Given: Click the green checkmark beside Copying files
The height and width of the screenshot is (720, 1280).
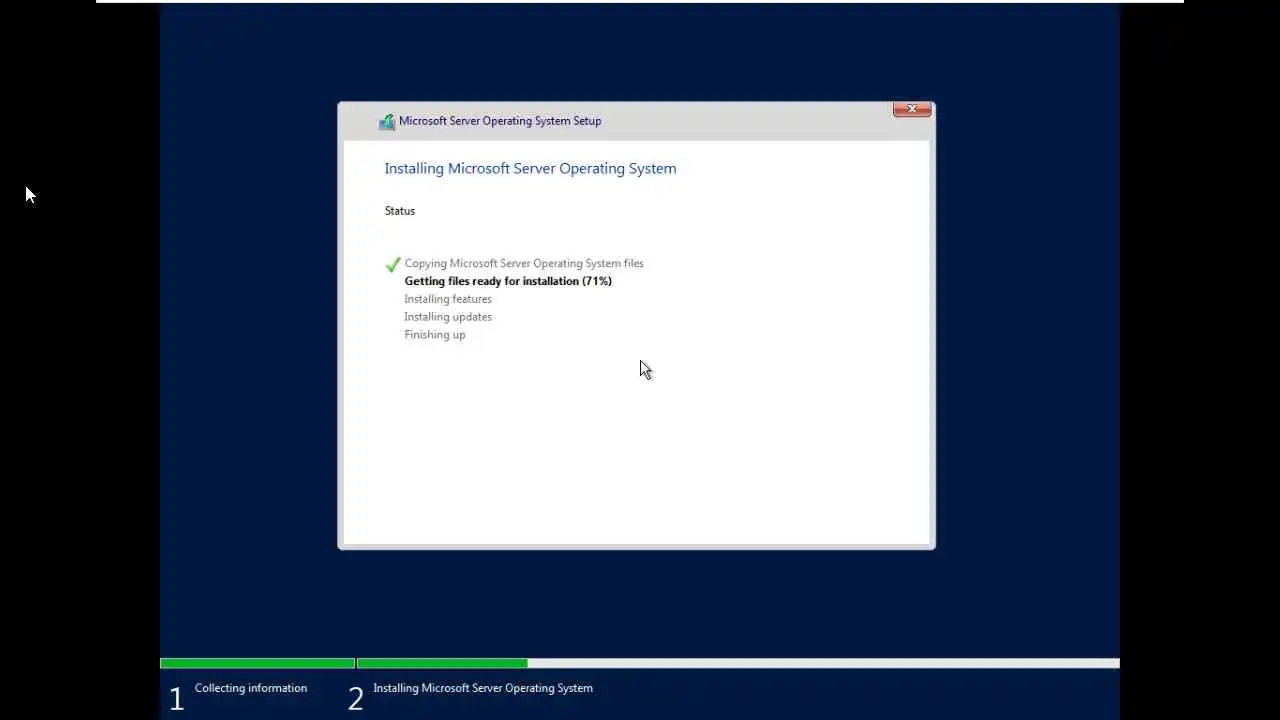Looking at the screenshot, I should click(x=393, y=265).
